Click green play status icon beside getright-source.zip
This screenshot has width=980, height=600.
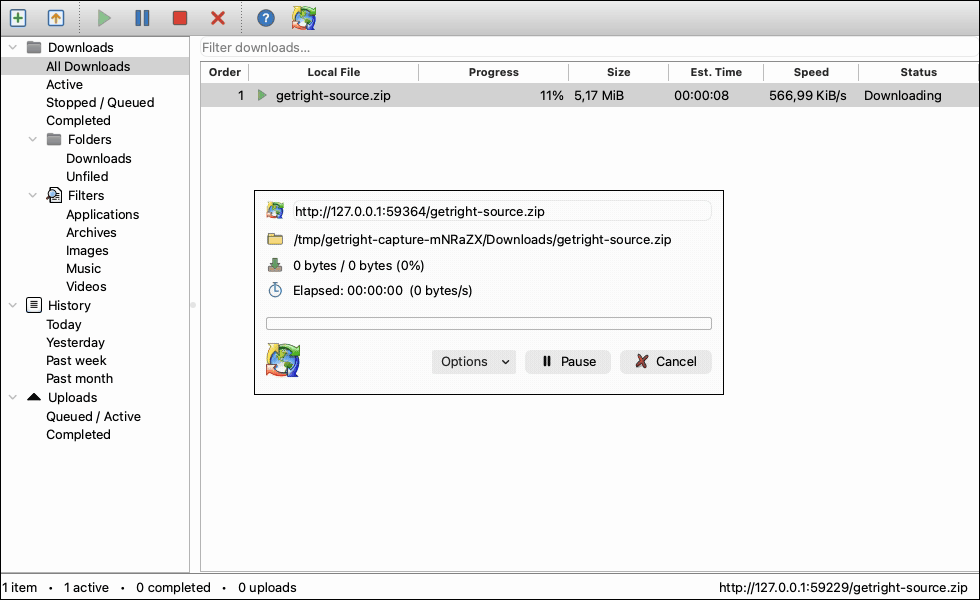[x=262, y=95]
